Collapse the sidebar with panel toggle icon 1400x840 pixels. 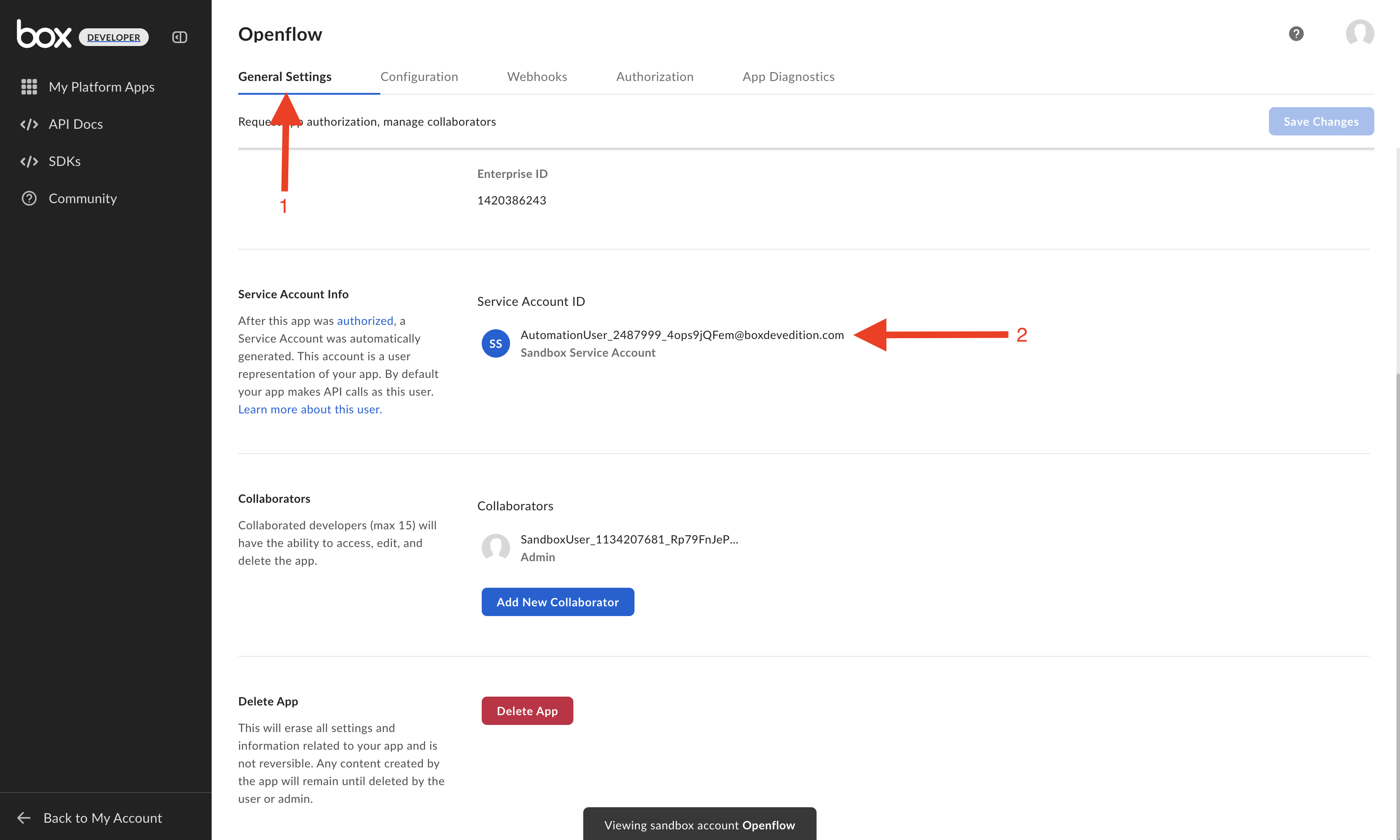tap(179, 37)
